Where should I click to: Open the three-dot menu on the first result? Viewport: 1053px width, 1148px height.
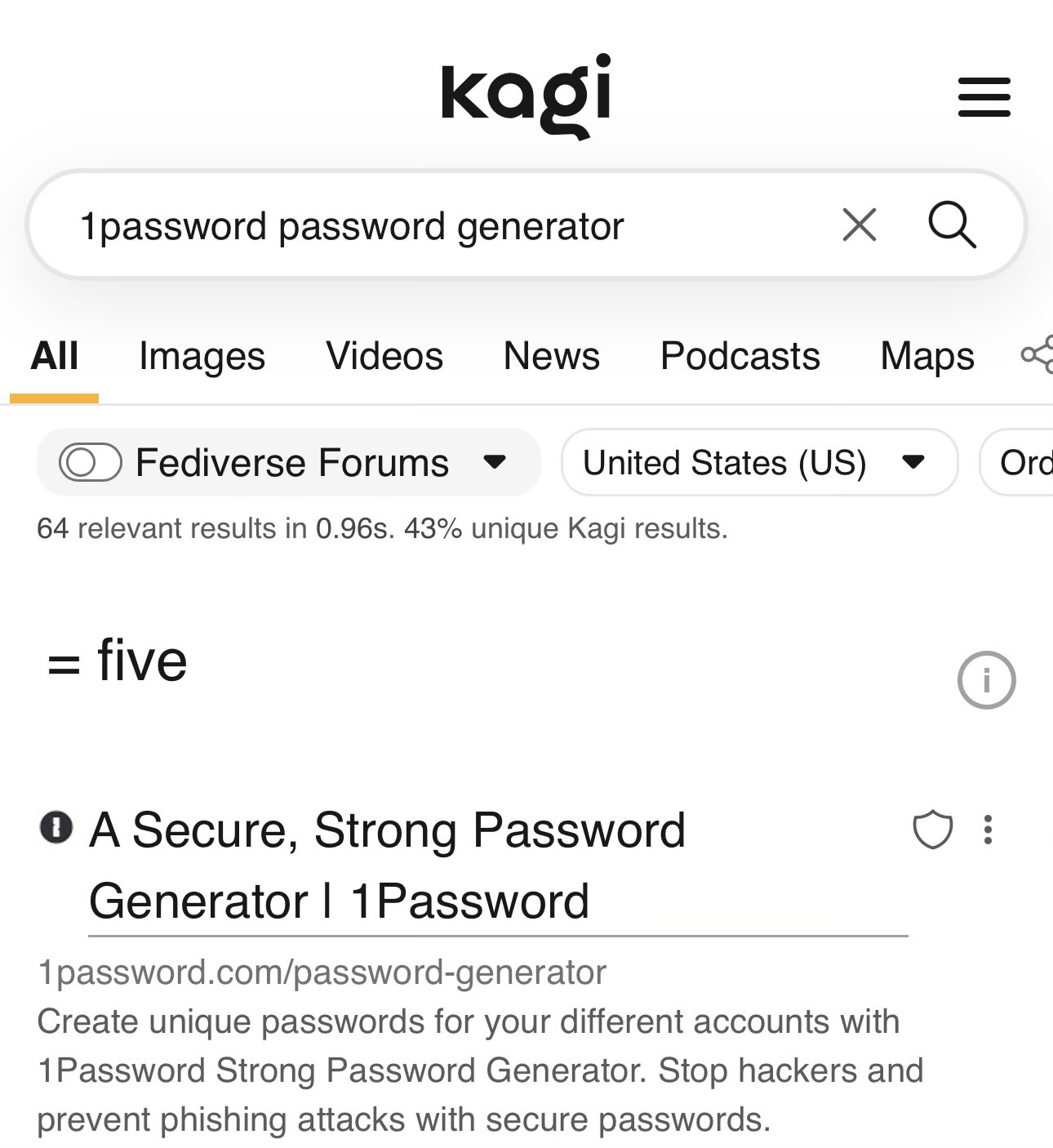(x=986, y=831)
